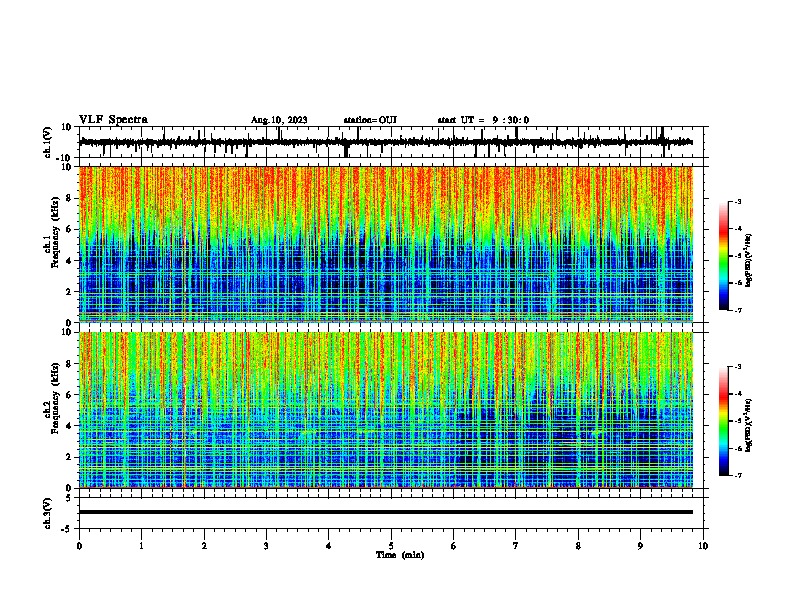Pick the ch.2 spectrogram color scale bar

[724, 421]
